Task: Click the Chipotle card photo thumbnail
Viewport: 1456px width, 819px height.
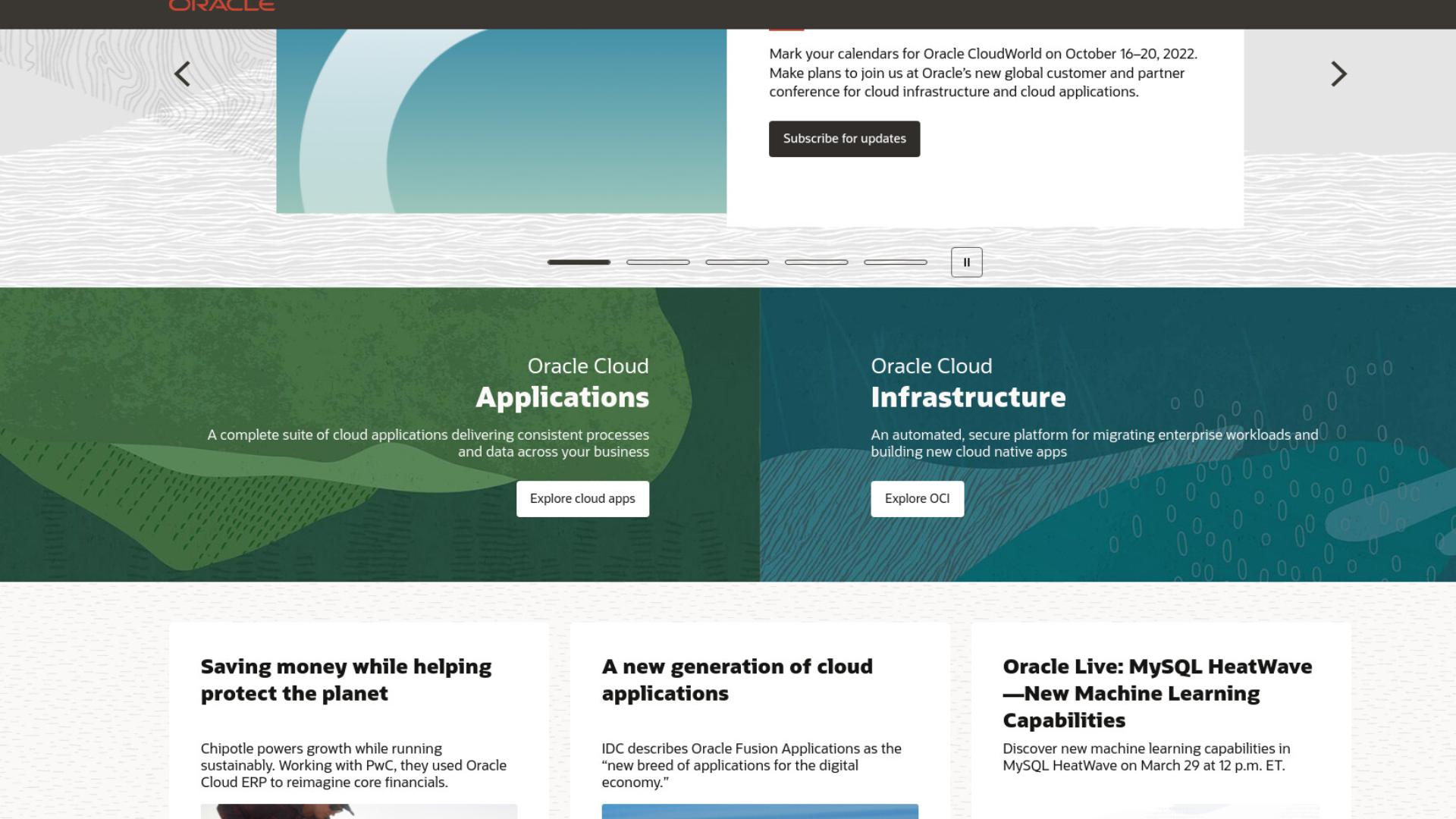Action: pyautogui.click(x=359, y=811)
